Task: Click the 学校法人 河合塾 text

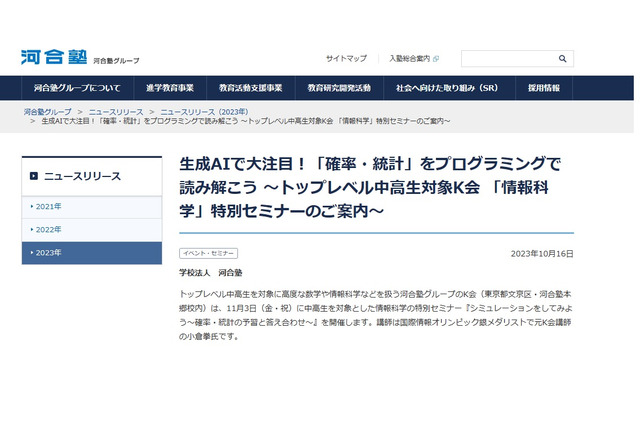Action: click(211, 273)
